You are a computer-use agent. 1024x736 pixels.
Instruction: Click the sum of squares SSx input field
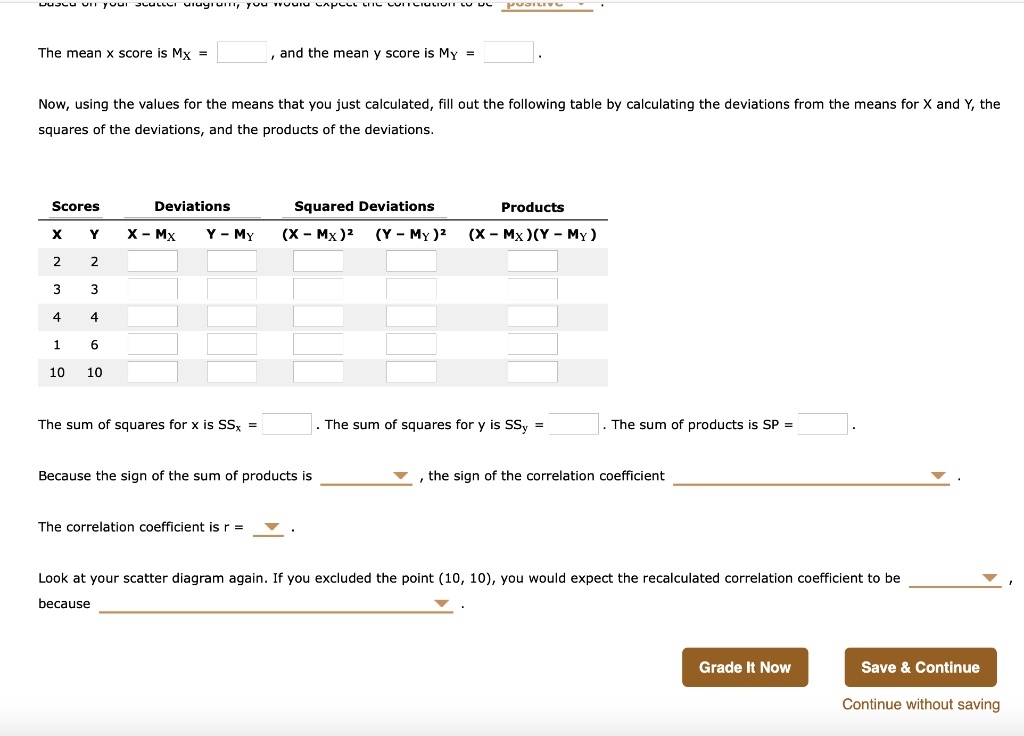pyautogui.click(x=286, y=423)
